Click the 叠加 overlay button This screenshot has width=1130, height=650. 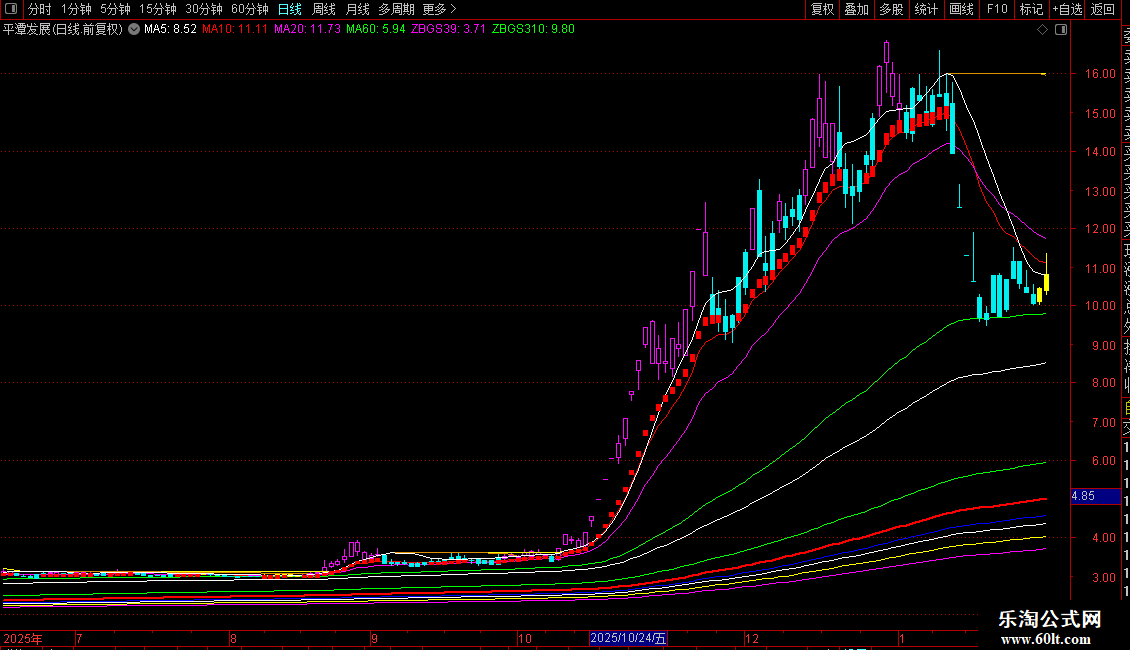tap(856, 9)
